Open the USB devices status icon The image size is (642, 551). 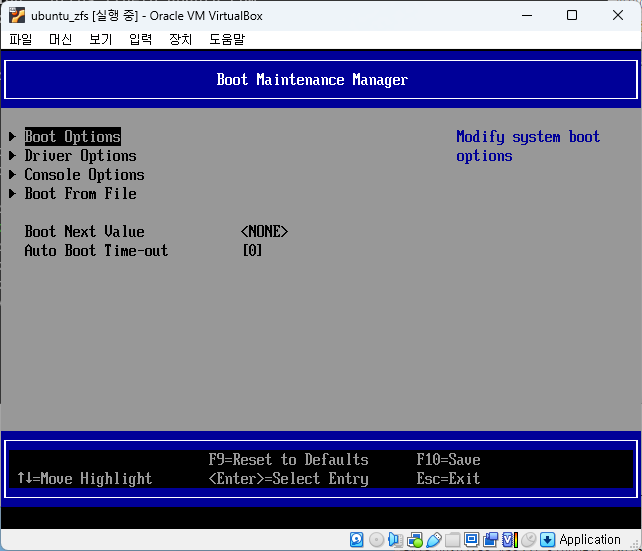[x=433, y=539]
